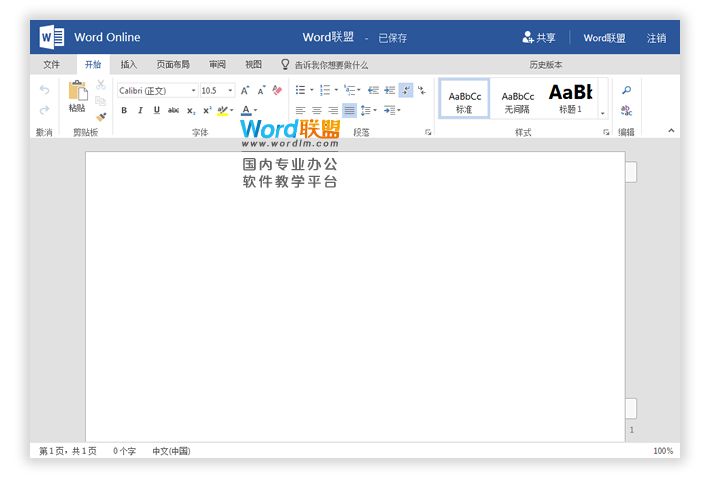
Task: Activate the format painter brush
Action: (101, 117)
